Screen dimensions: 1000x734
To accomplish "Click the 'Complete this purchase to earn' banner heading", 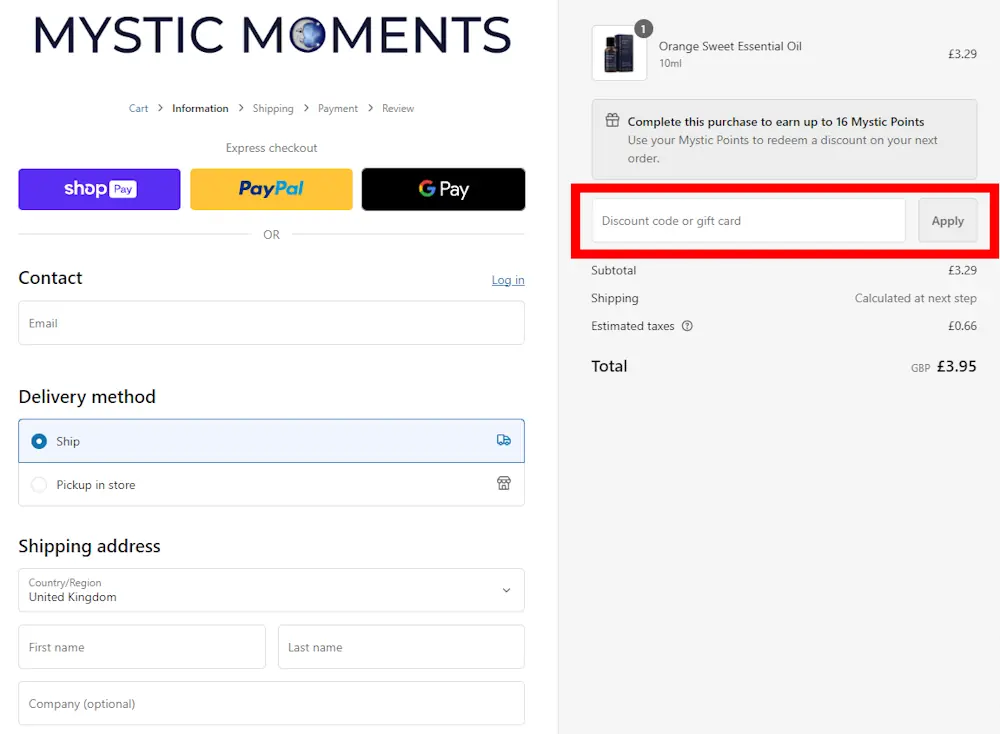I will (x=776, y=122).
